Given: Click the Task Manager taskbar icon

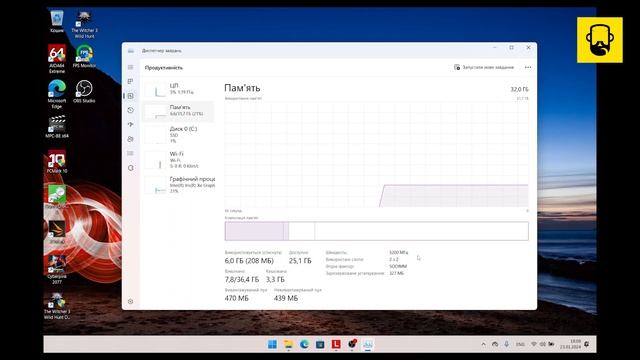Looking at the screenshot, I should pos(368,344).
